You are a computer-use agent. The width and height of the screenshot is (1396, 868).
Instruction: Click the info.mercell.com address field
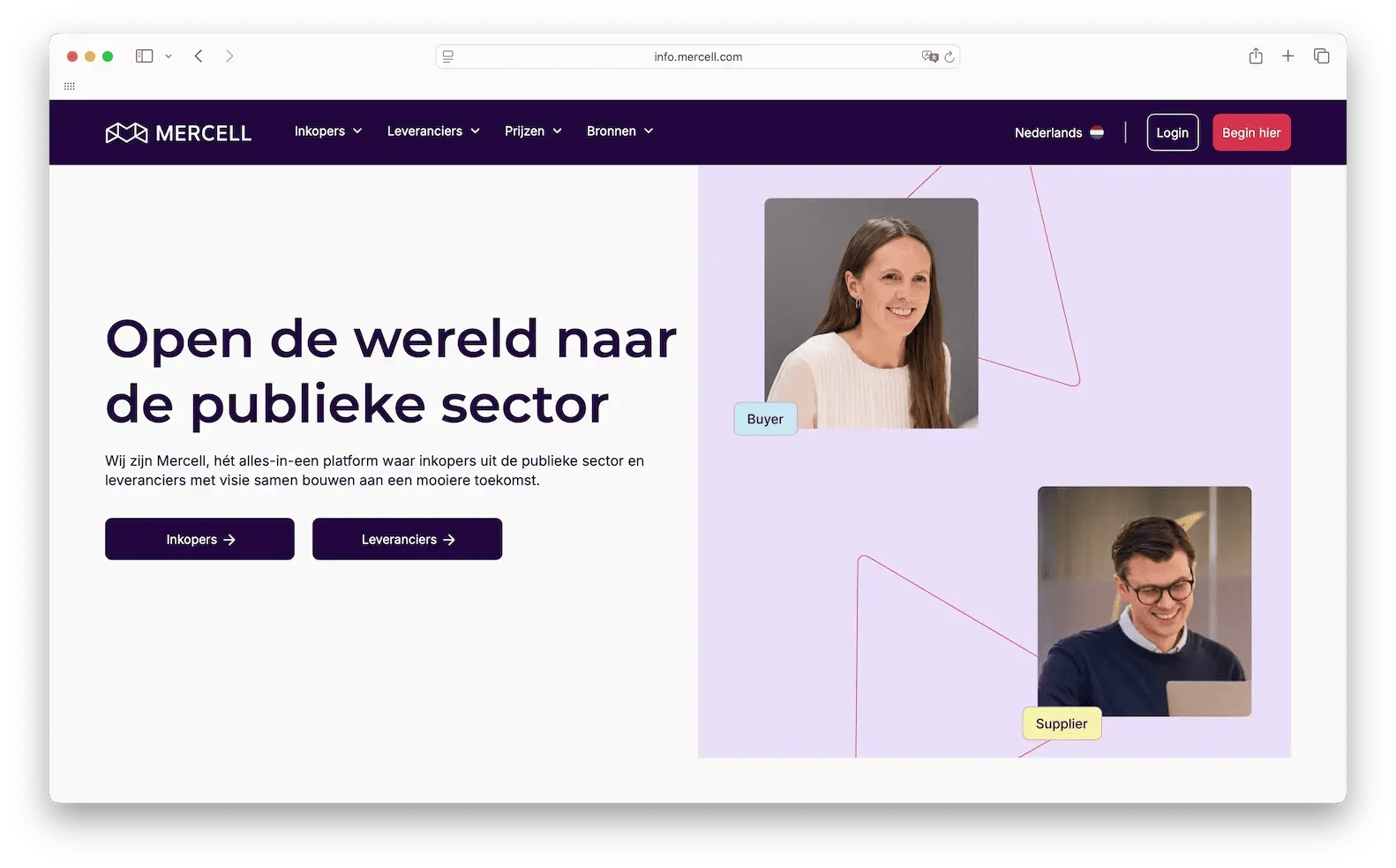tap(697, 56)
